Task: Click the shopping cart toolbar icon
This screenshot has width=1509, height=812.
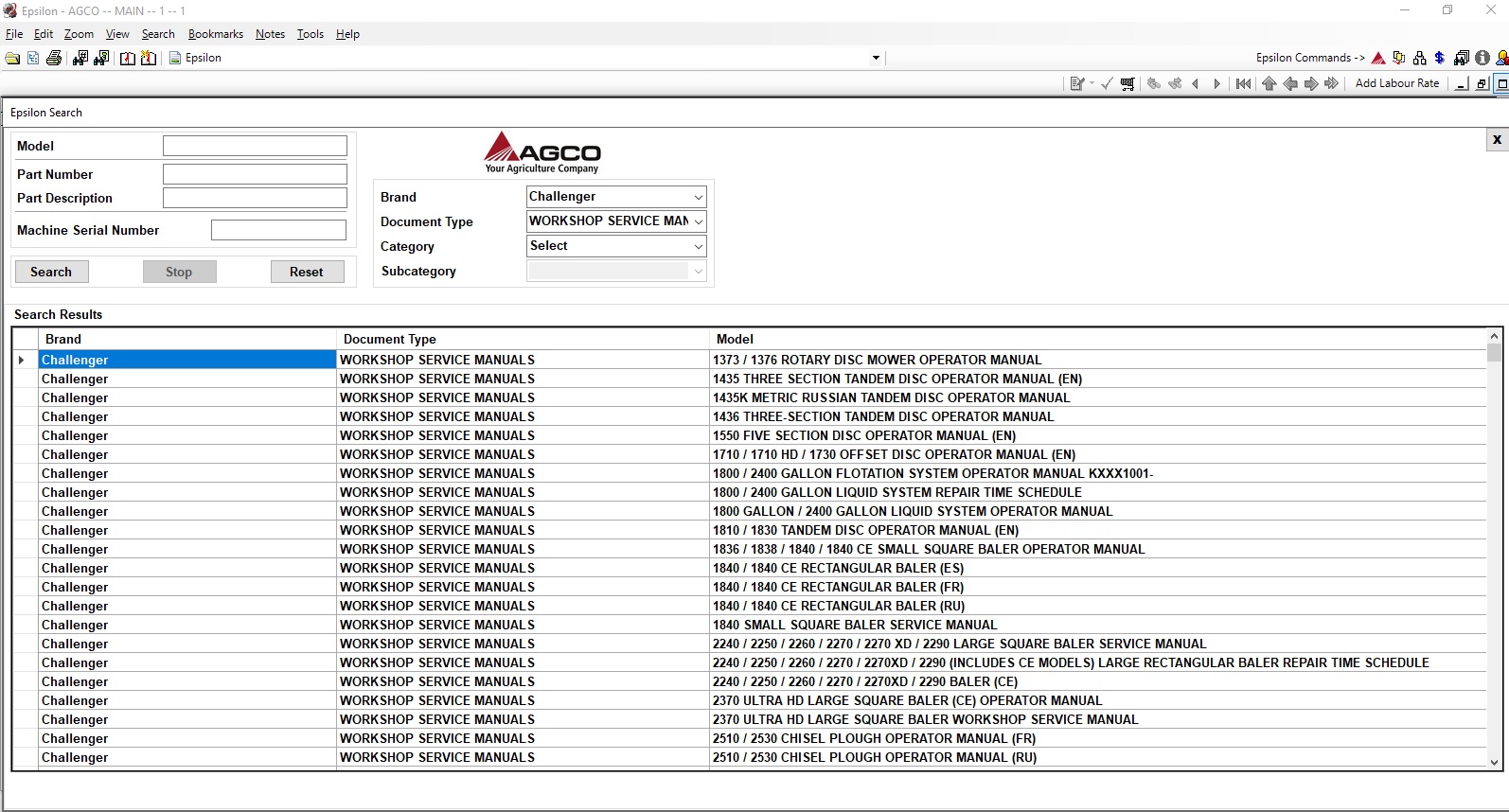Action: tap(1127, 83)
